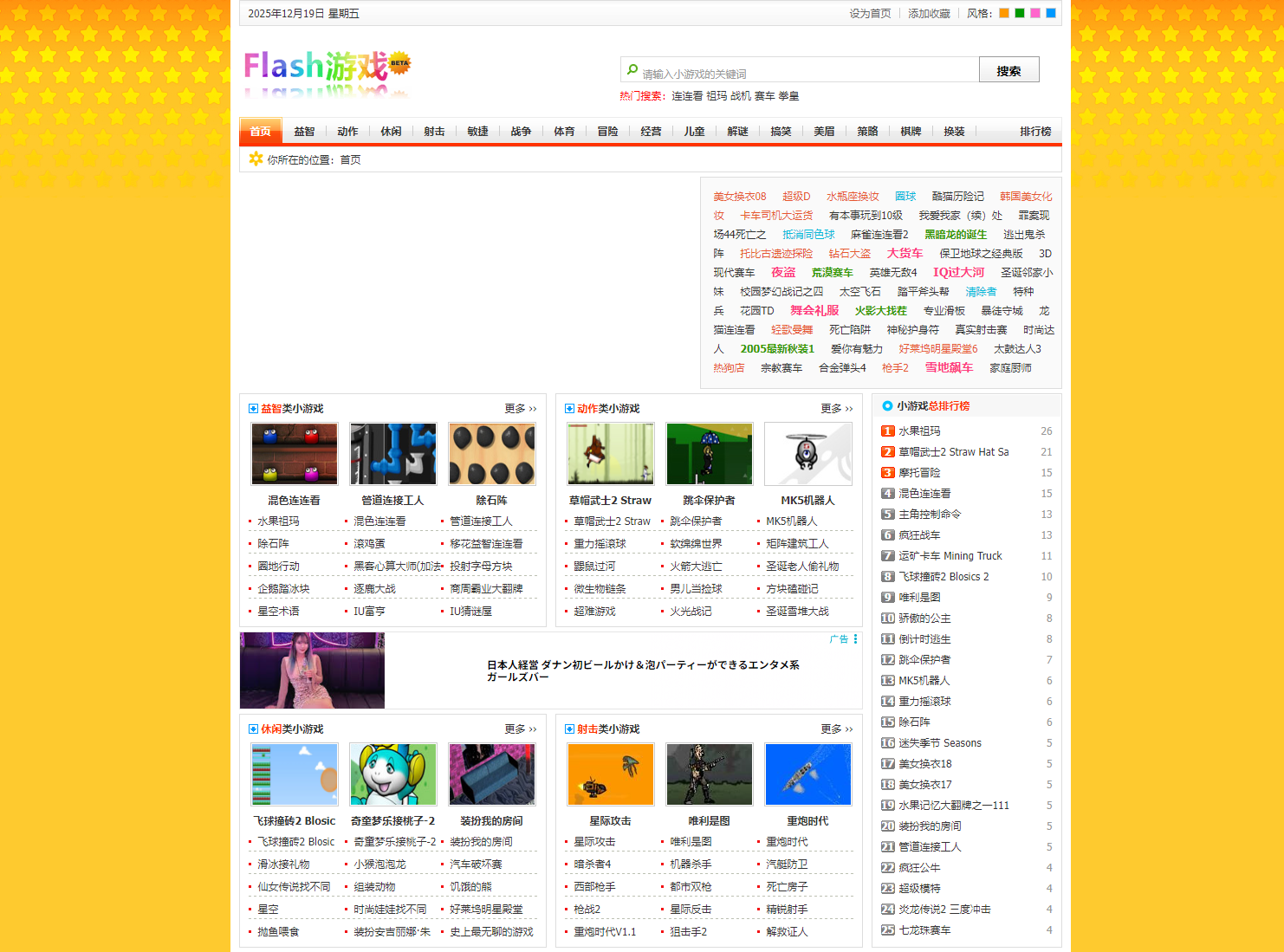The image size is (1284, 952).
Task: Select the orange style swatch next to 风格
Action: pyautogui.click(x=1003, y=13)
